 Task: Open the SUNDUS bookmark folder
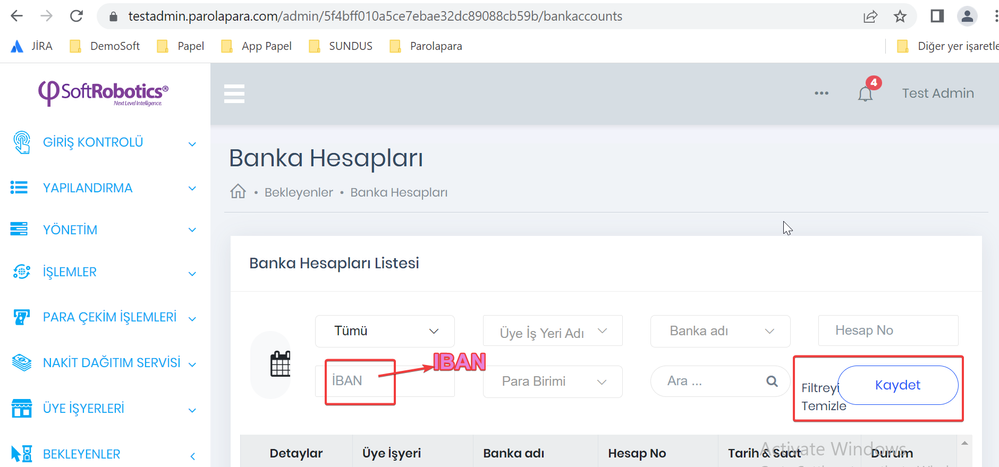[340, 46]
